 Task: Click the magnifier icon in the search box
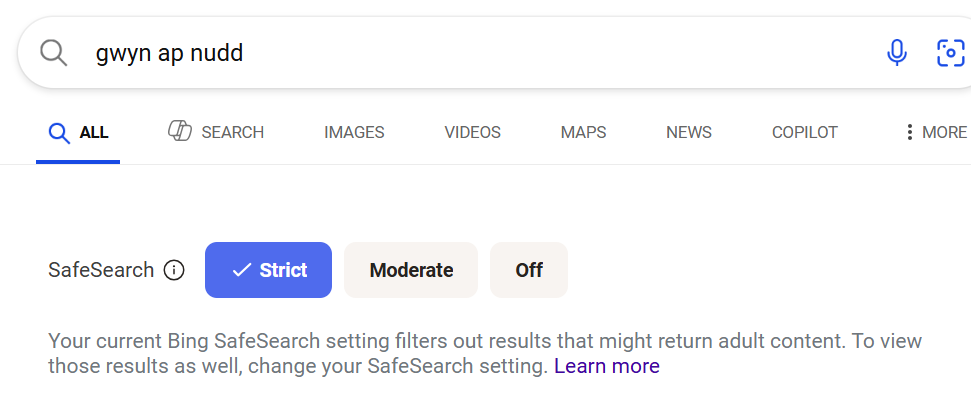click(53, 53)
